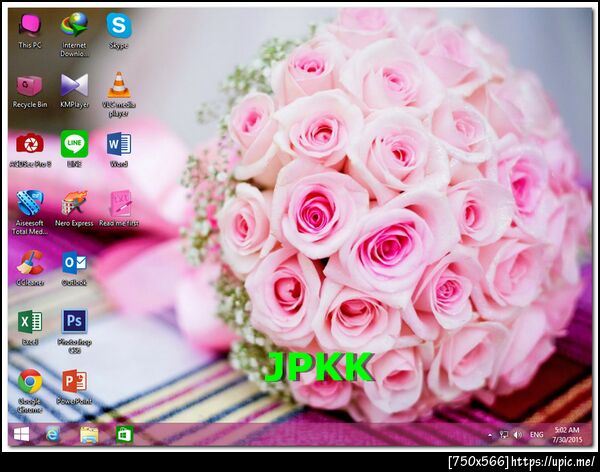Select the VLC media player icon
The width and height of the screenshot is (600, 472).
[x=119, y=94]
